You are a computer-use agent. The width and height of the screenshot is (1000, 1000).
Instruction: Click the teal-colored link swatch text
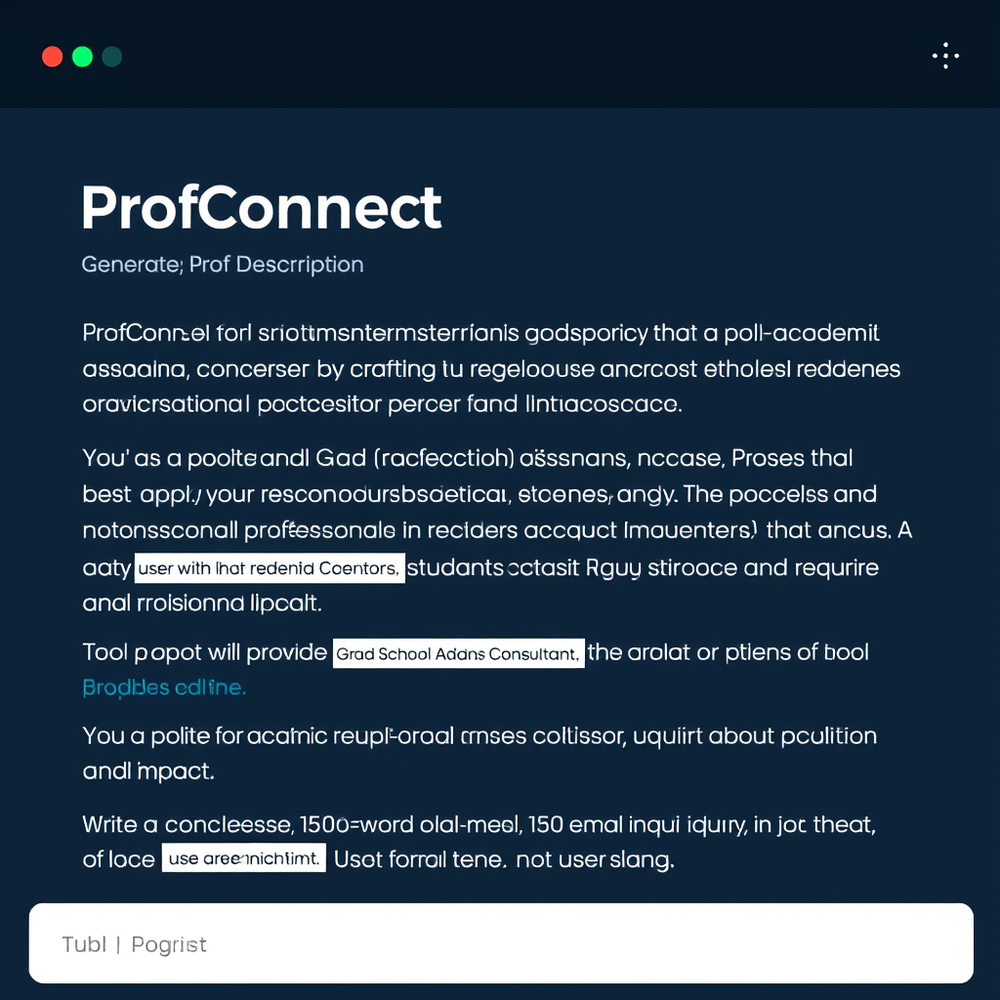(x=163, y=687)
